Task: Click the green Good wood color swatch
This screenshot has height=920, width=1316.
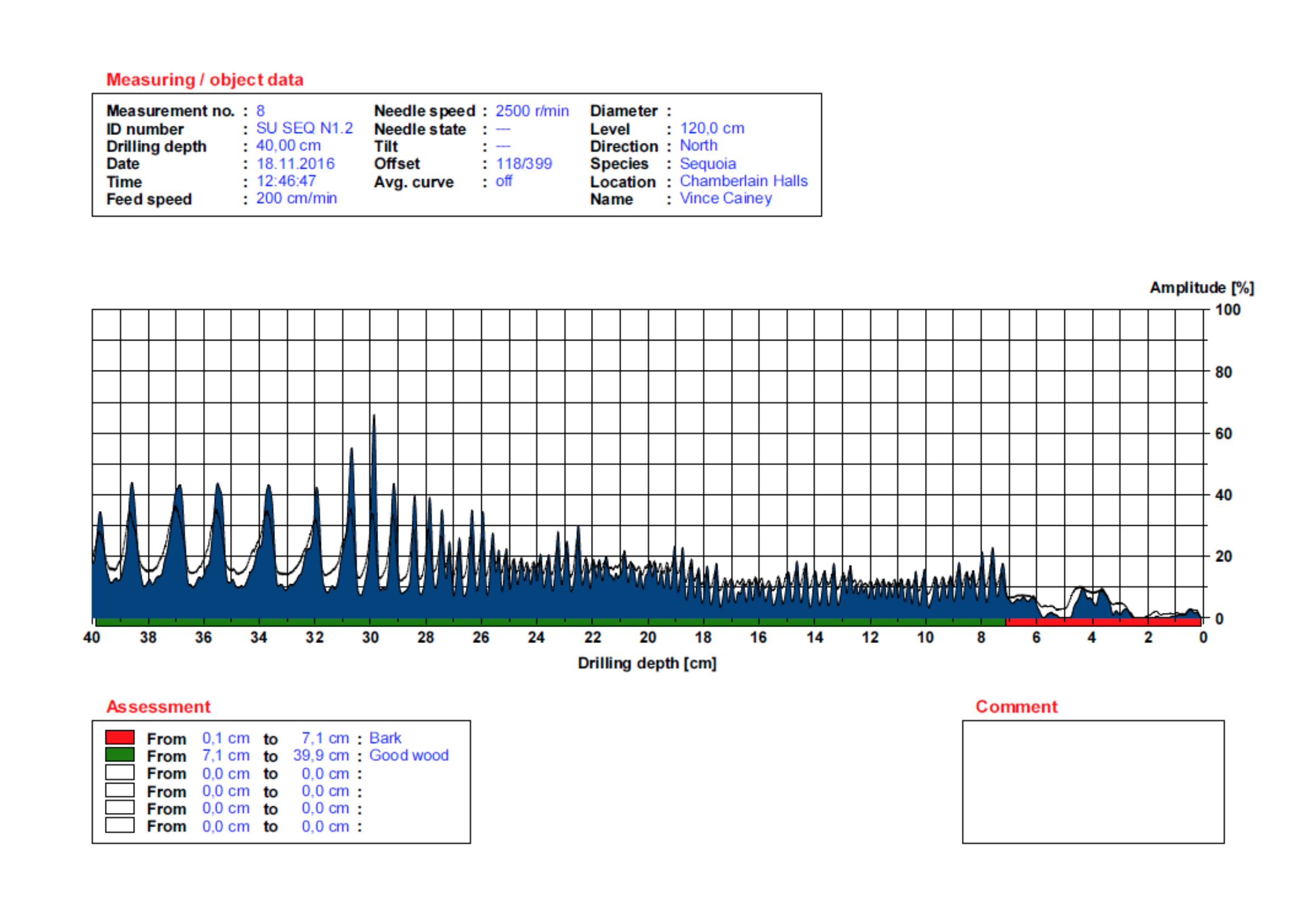Action: (x=120, y=755)
